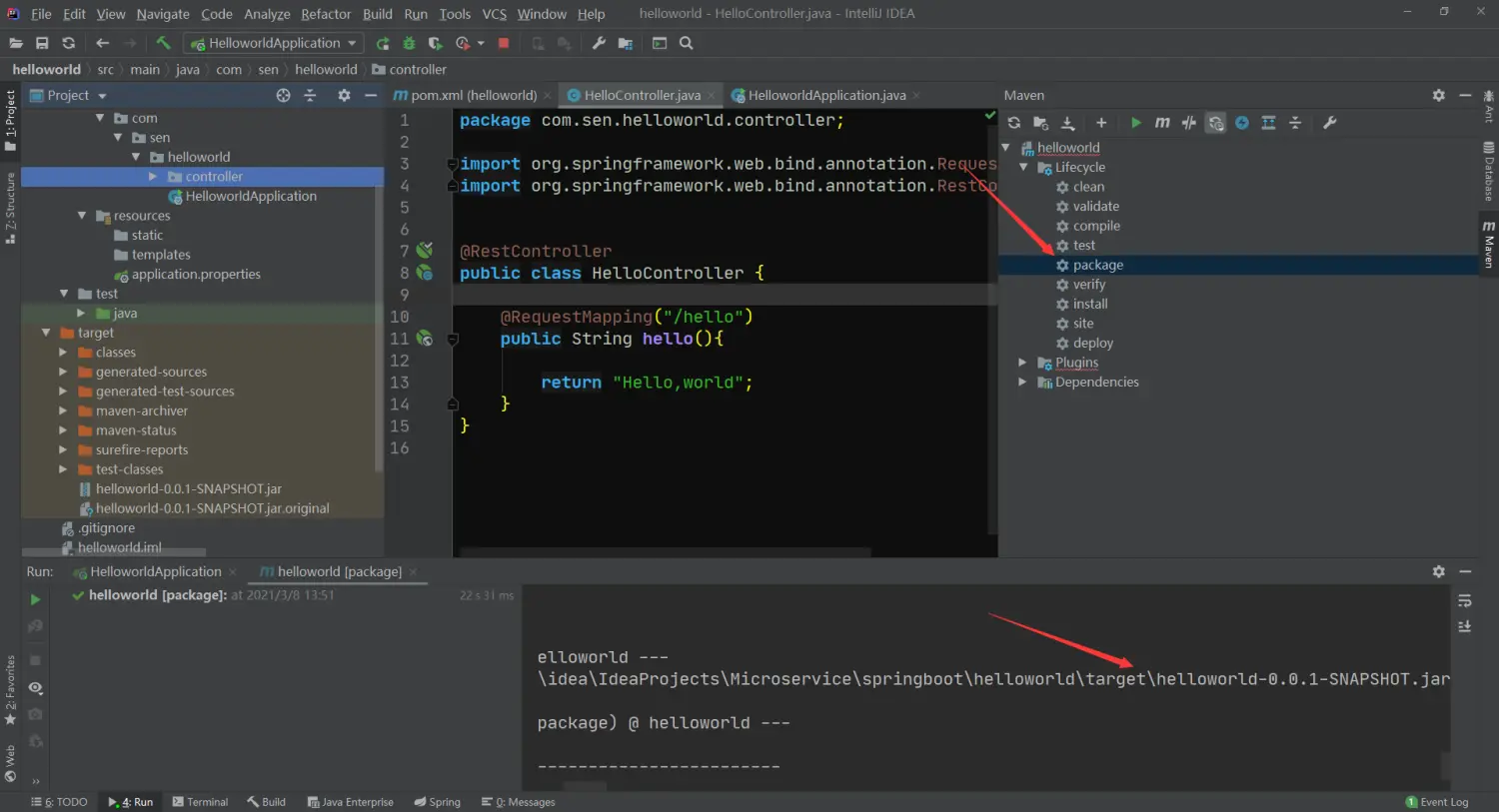Screen dimensions: 1499x812
Task: Expand the Plugins node in Maven
Action: (x=1022, y=363)
